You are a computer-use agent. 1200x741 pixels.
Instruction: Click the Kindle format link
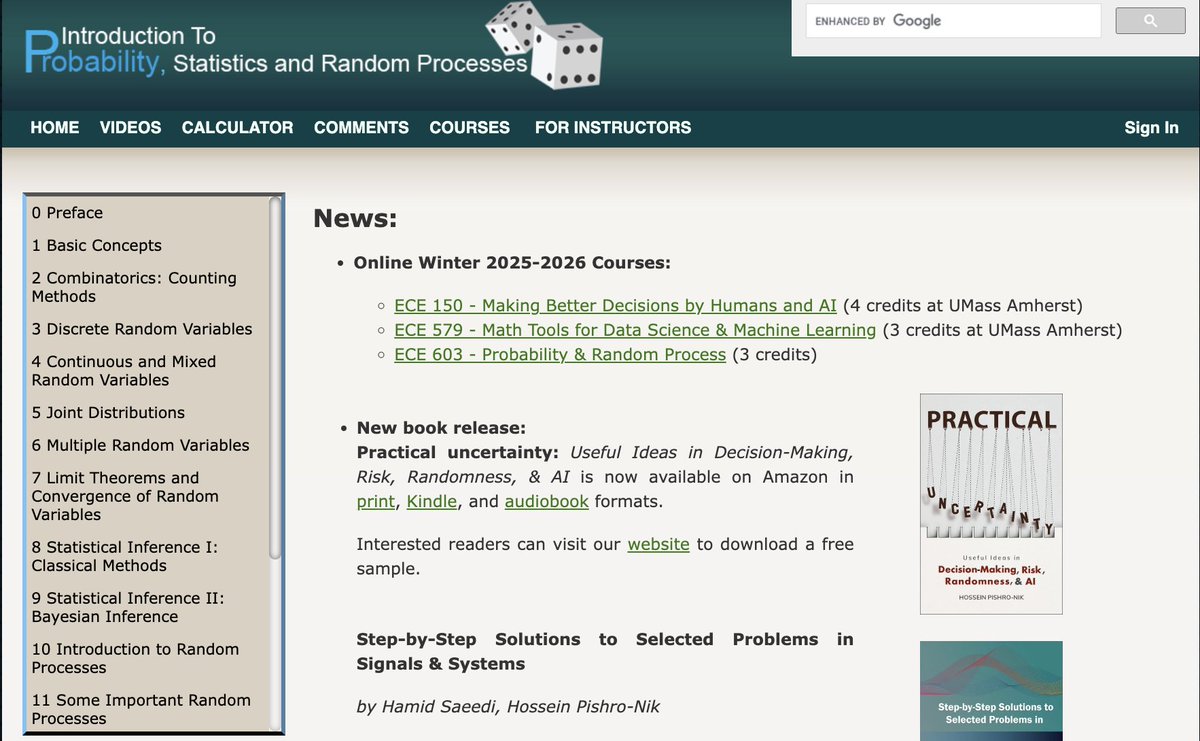pyautogui.click(x=432, y=502)
